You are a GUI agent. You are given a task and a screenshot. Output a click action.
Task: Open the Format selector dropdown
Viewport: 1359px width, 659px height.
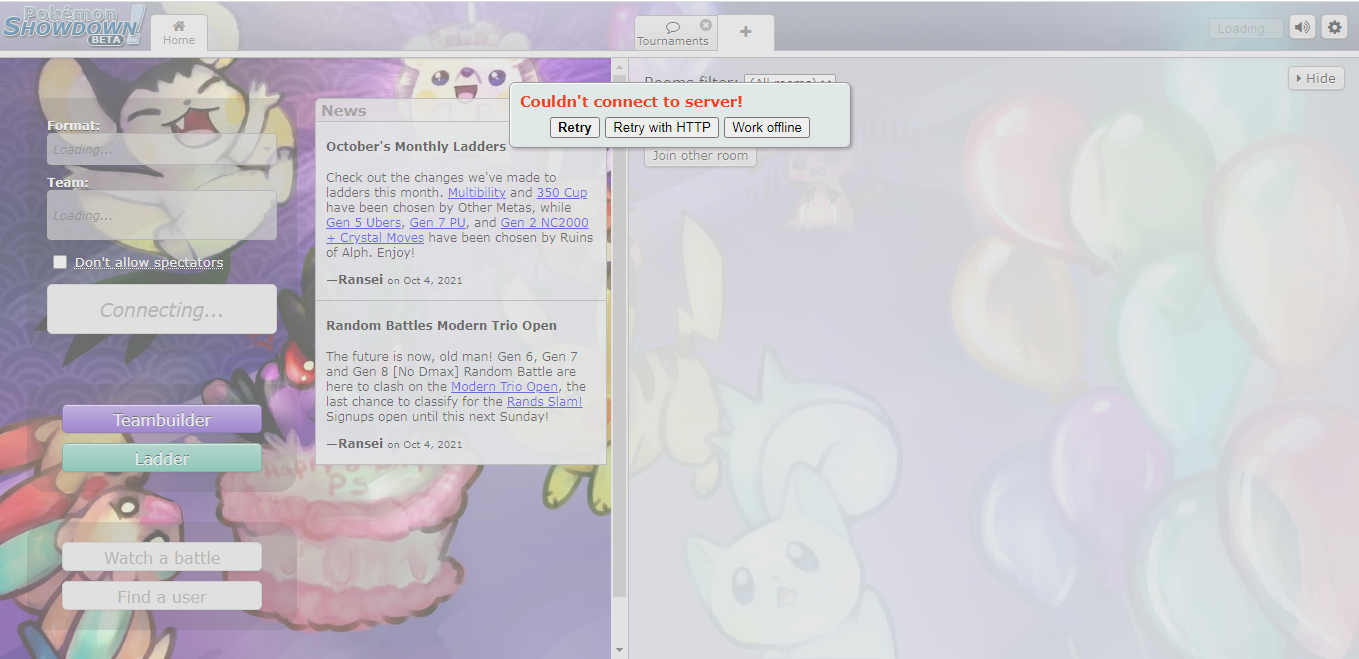pos(162,149)
